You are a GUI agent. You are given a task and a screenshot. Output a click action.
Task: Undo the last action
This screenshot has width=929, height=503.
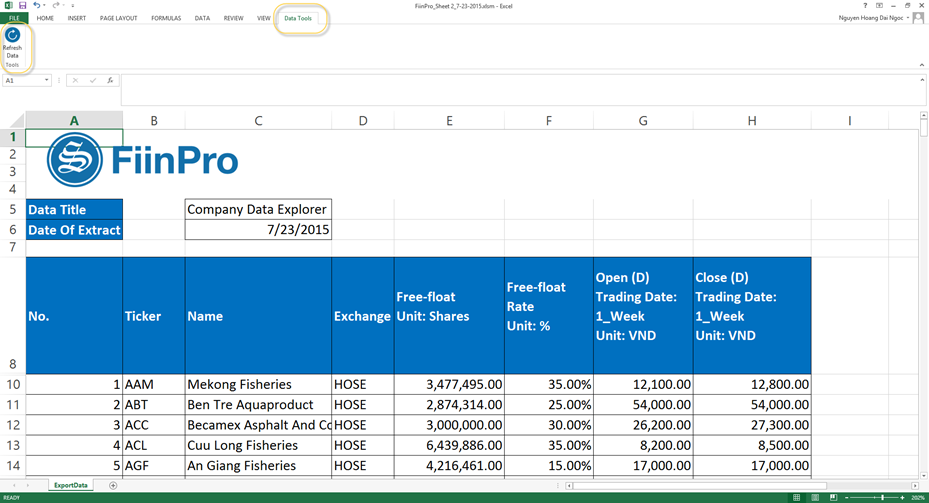[37, 5]
